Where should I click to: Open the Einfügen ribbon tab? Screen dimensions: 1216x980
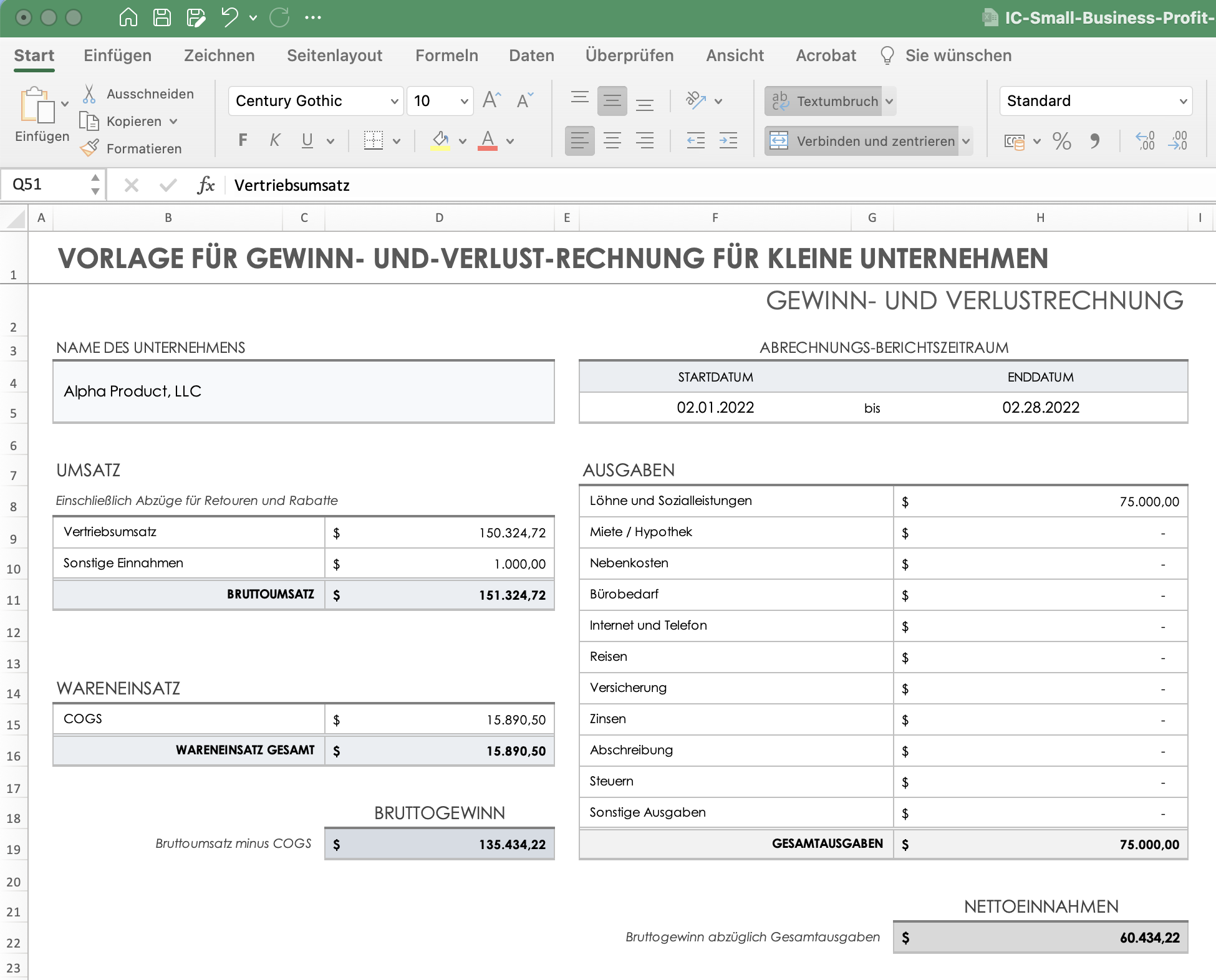(x=118, y=55)
